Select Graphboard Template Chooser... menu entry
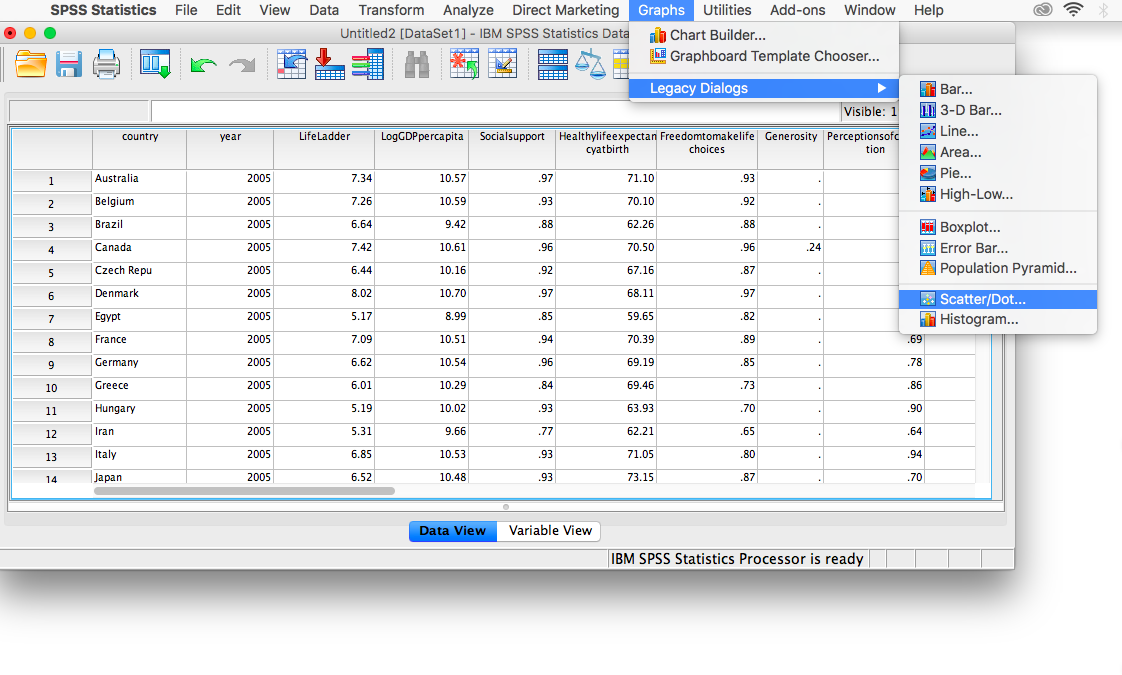 (764, 56)
